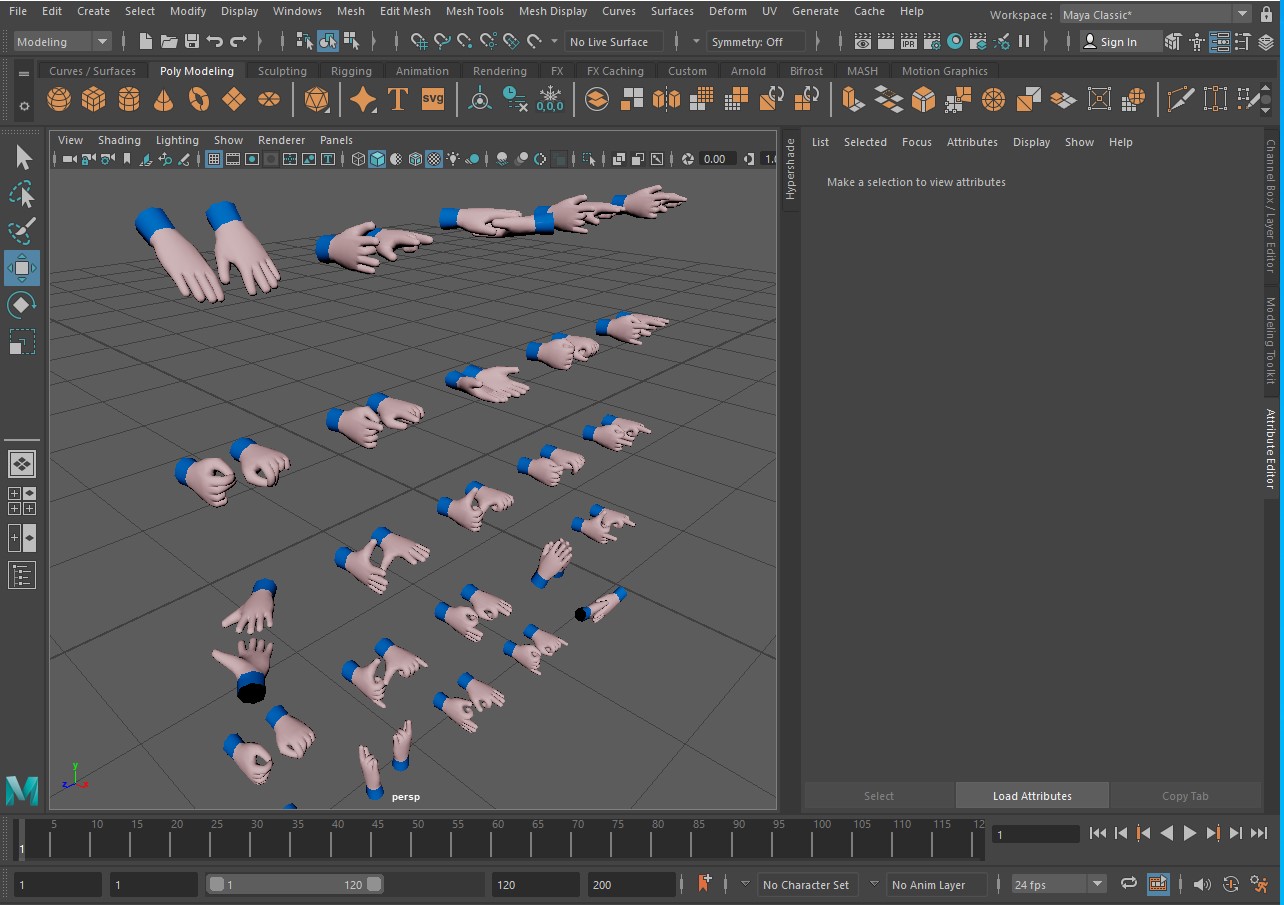1284x905 pixels.
Task: Switch to the Sculpting shelf tab
Action: coord(282,71)
